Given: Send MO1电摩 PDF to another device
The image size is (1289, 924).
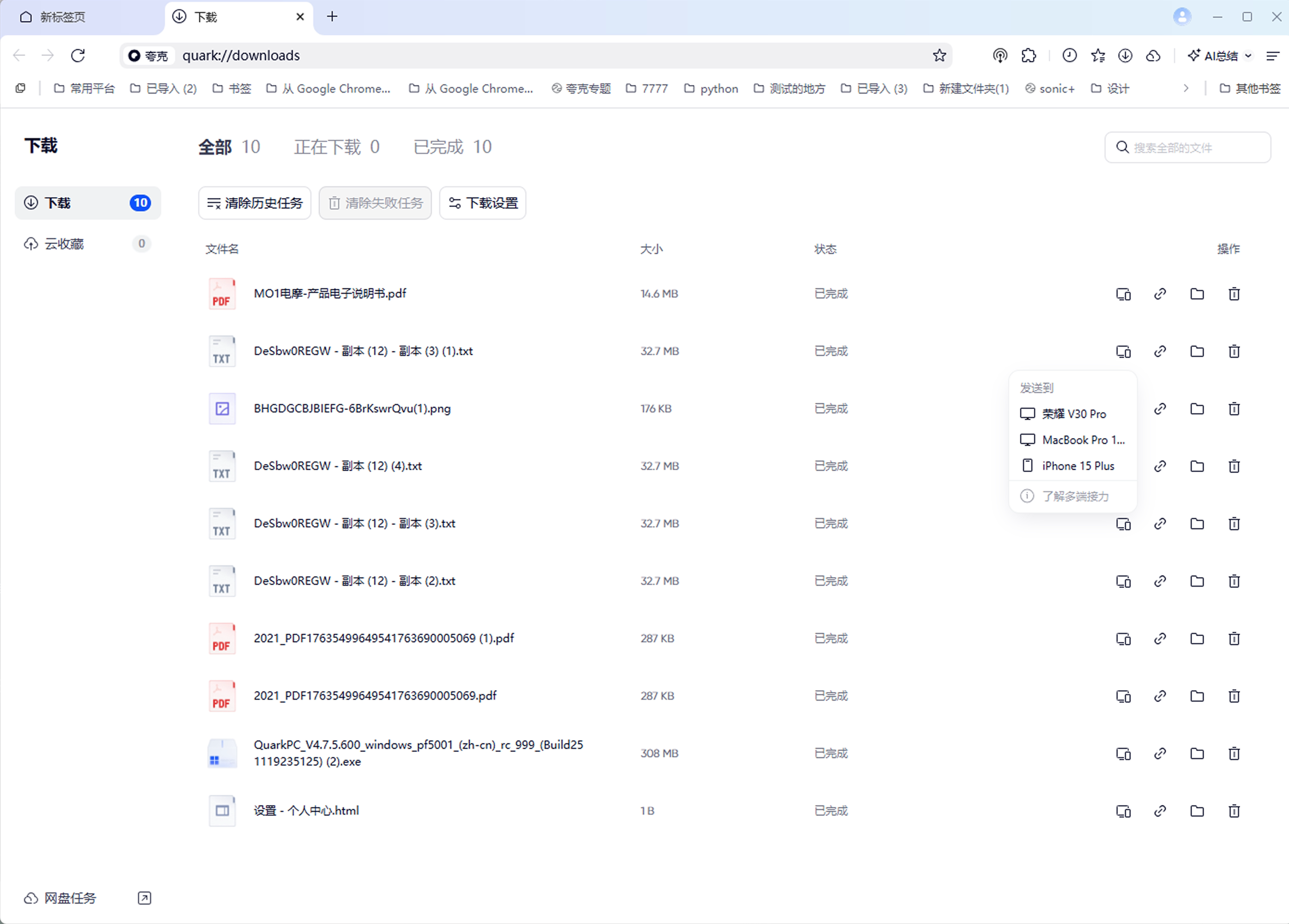Looking at the screenshot, I should (x=1123, y=294).
